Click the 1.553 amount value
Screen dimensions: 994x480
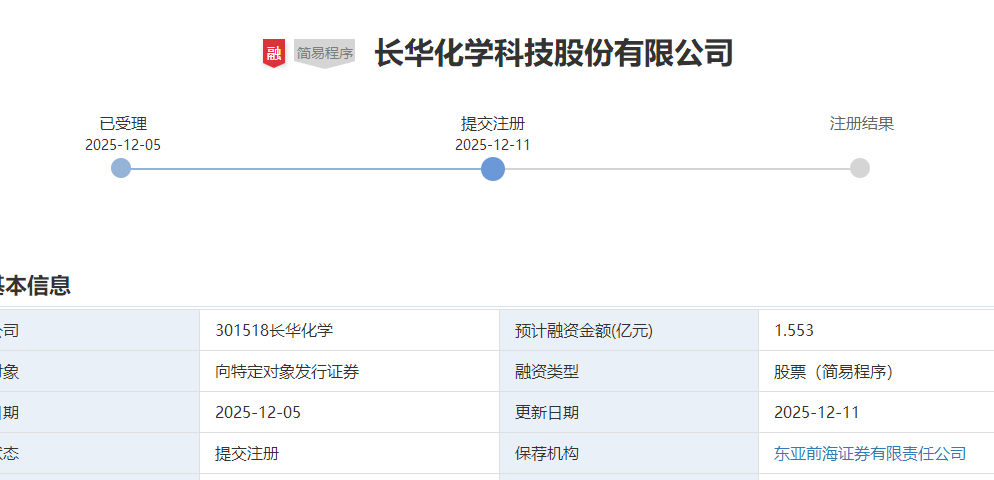point(794,330)
